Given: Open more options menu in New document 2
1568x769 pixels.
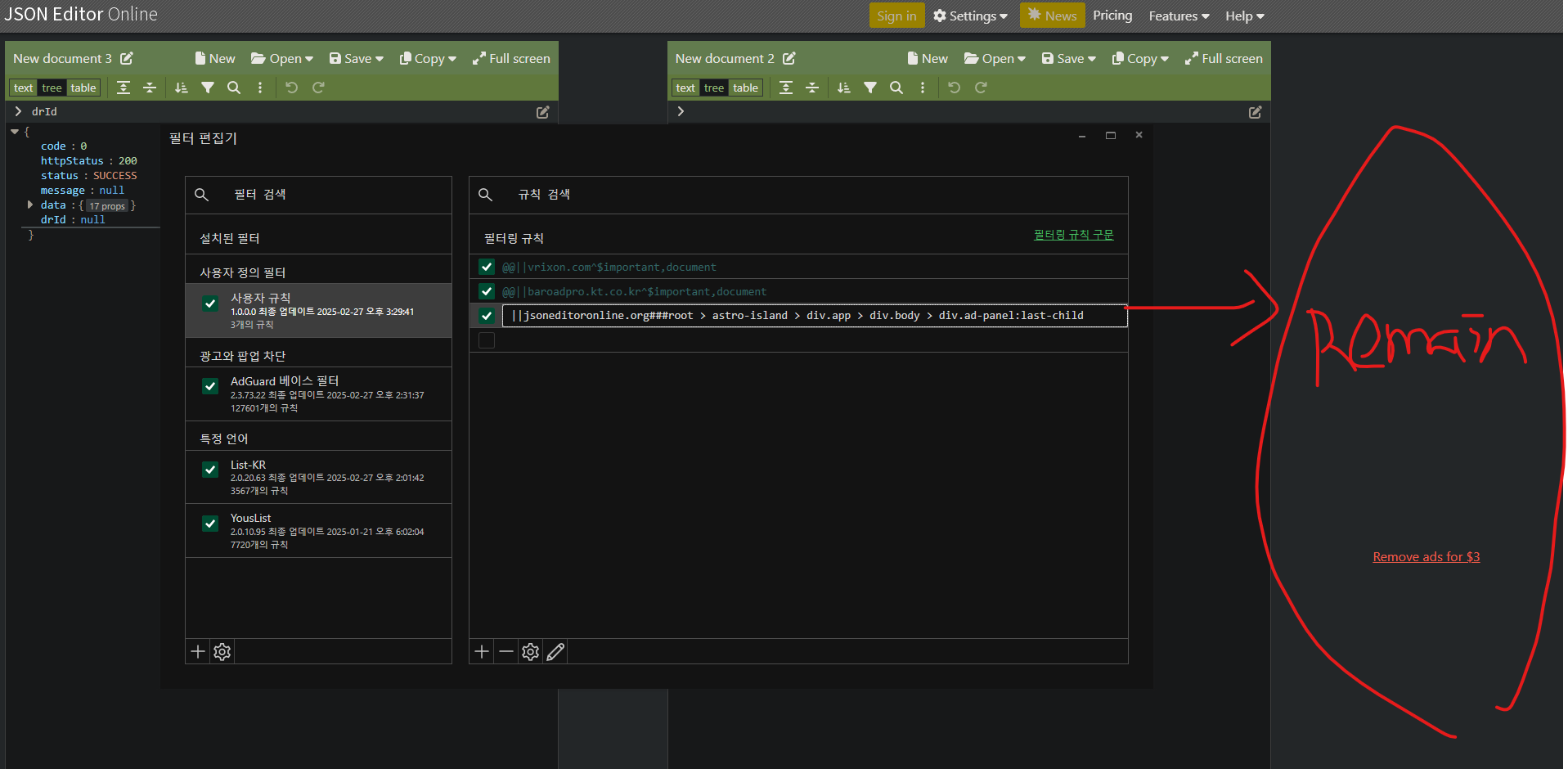Looking at the screenshot, I should [x=923, y=88].
